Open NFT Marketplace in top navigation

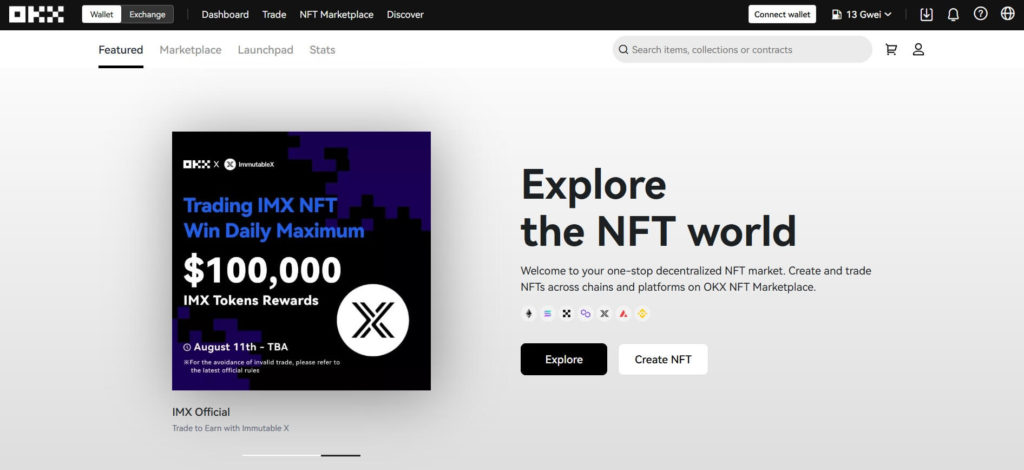pyautogui.click(x=336, y=14)
